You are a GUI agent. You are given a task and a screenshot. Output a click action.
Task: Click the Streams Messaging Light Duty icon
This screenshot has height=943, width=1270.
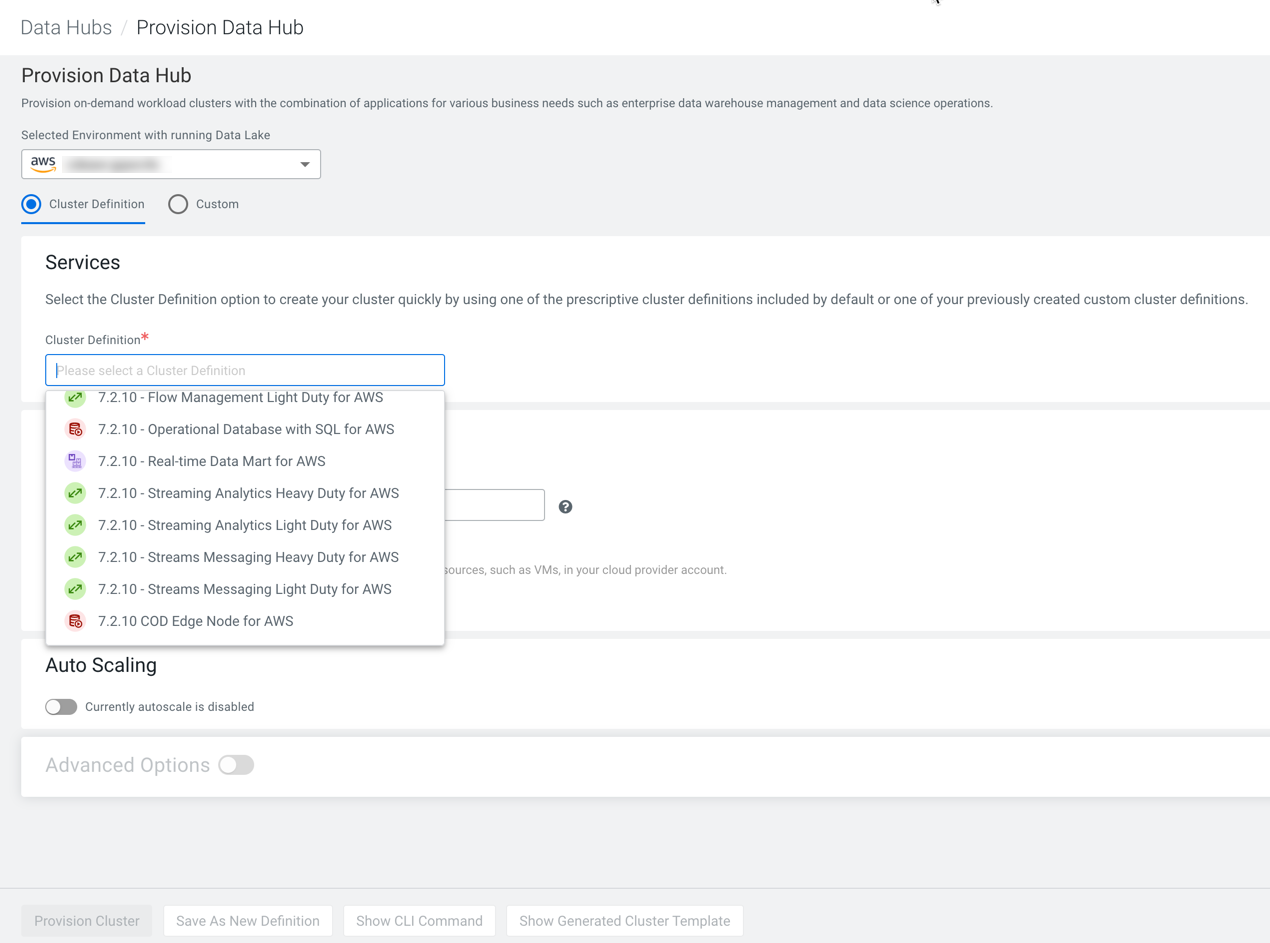75,589
